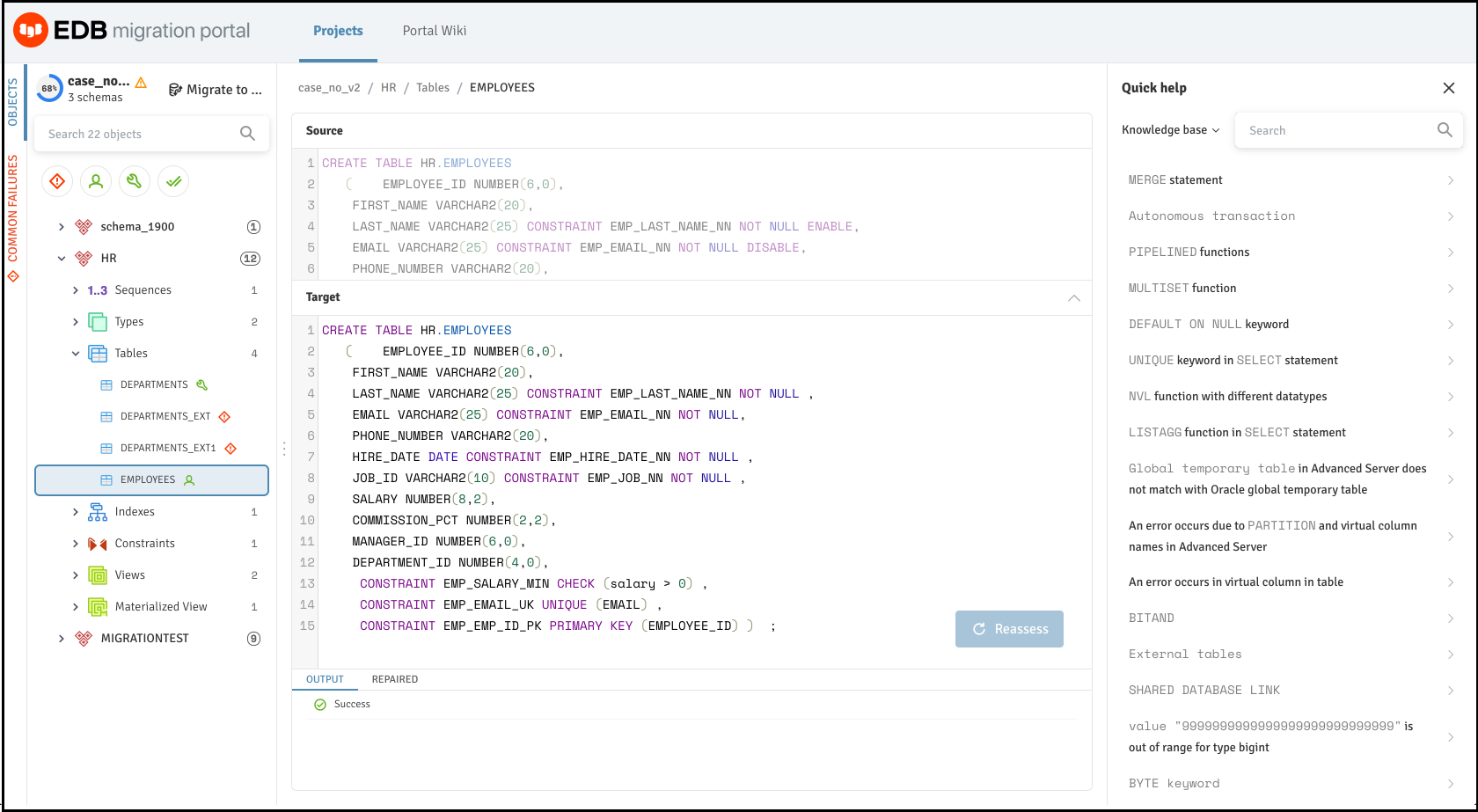
Task: Click the Reassess button
Action: 1009,629
